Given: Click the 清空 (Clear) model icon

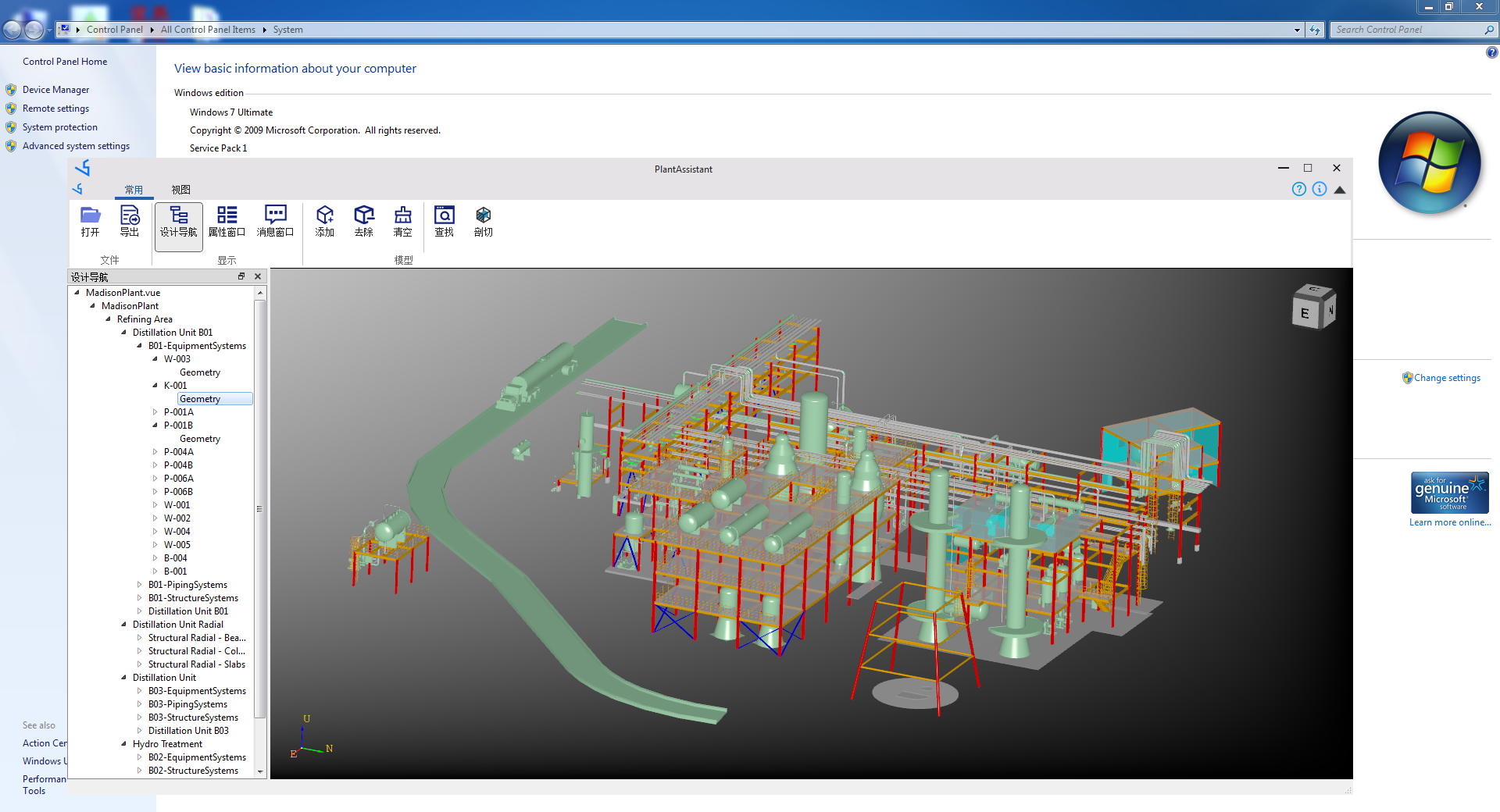Looking at the screenshot, I should pyautogui.click(x=403, y=222).
